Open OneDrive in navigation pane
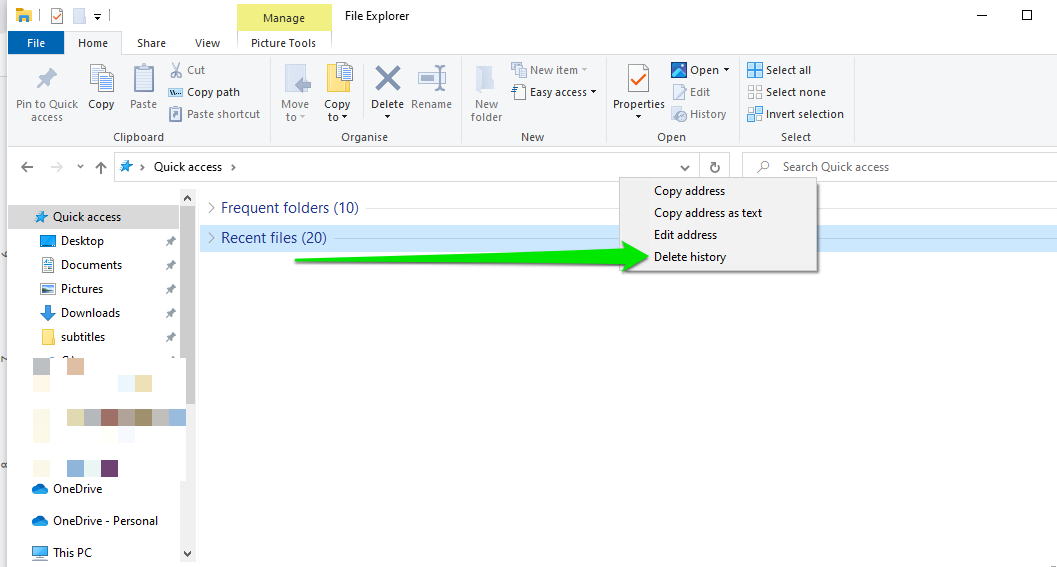Image resolution: width=1057 pixels, height=567 pixels. coord(78,489)
